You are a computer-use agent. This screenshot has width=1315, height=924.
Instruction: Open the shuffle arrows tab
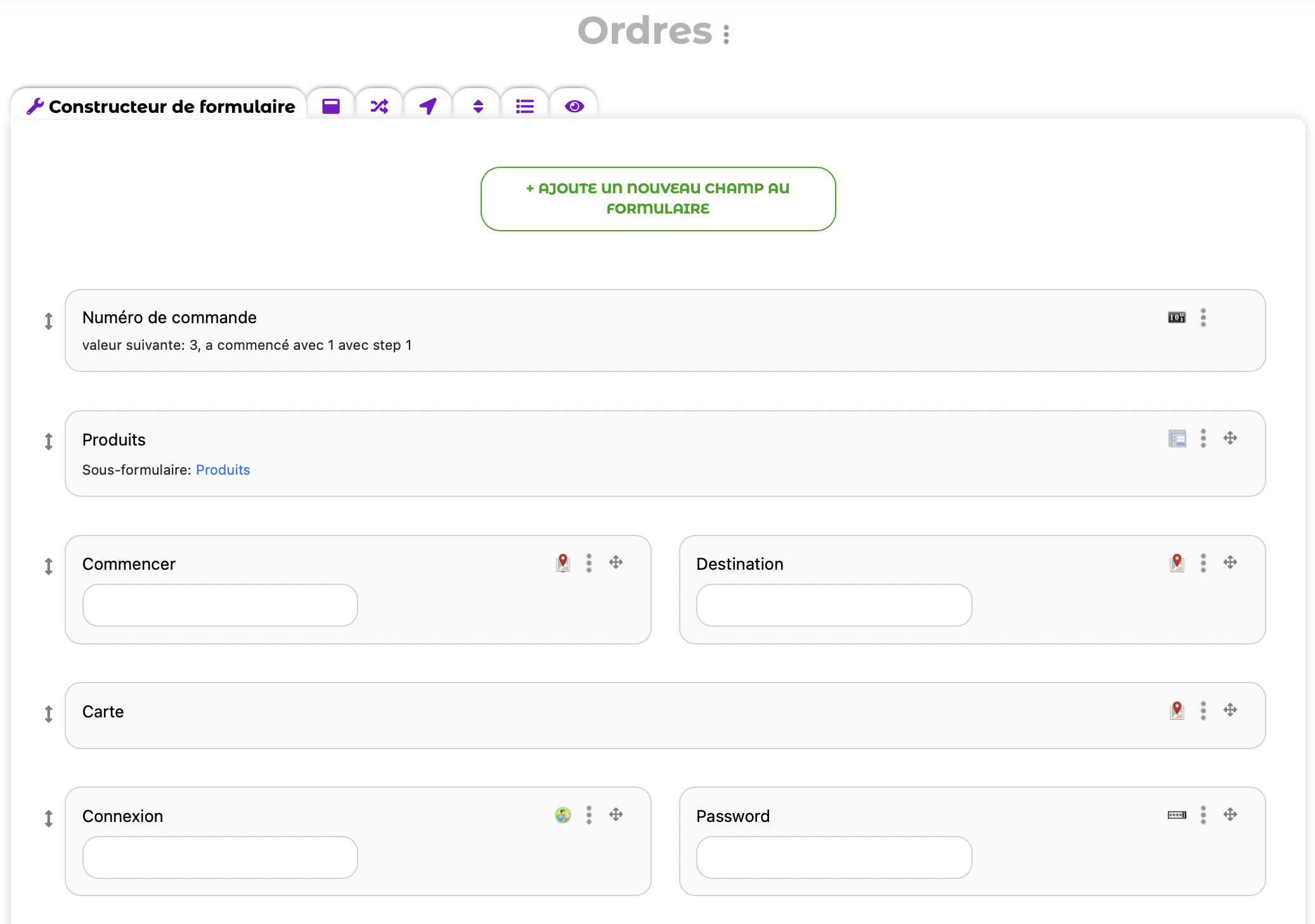379,106
